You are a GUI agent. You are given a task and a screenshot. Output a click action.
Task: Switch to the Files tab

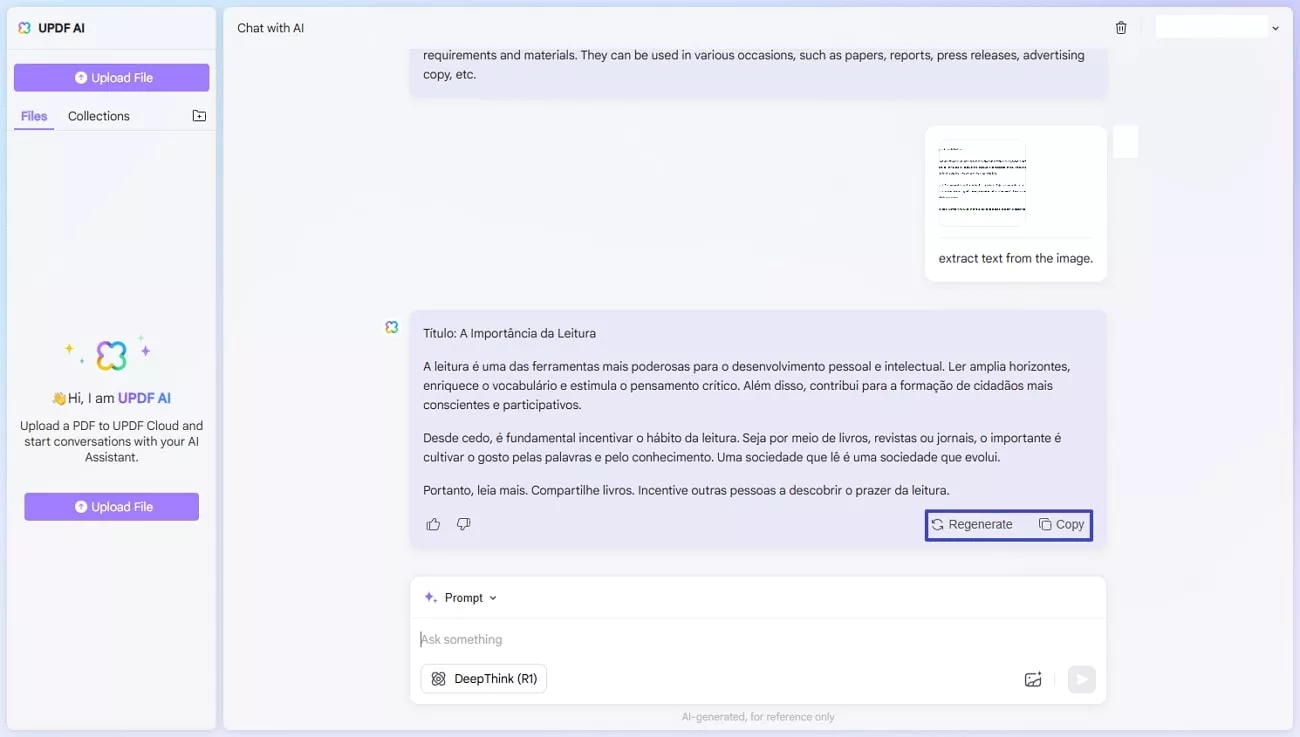point(34,116)
